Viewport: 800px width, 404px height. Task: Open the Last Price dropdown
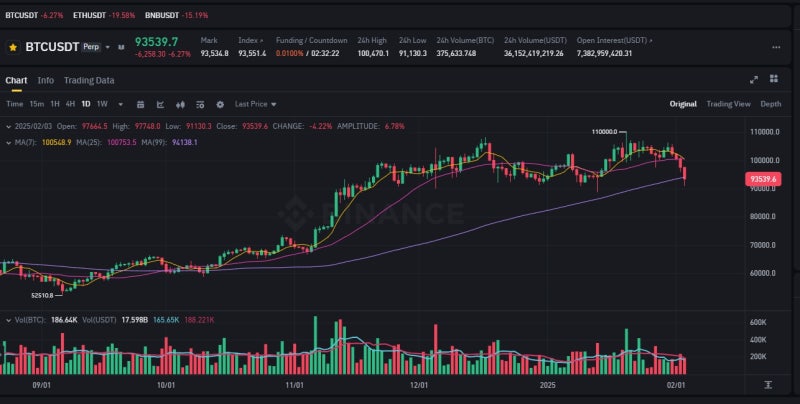(x=256, y=104)
